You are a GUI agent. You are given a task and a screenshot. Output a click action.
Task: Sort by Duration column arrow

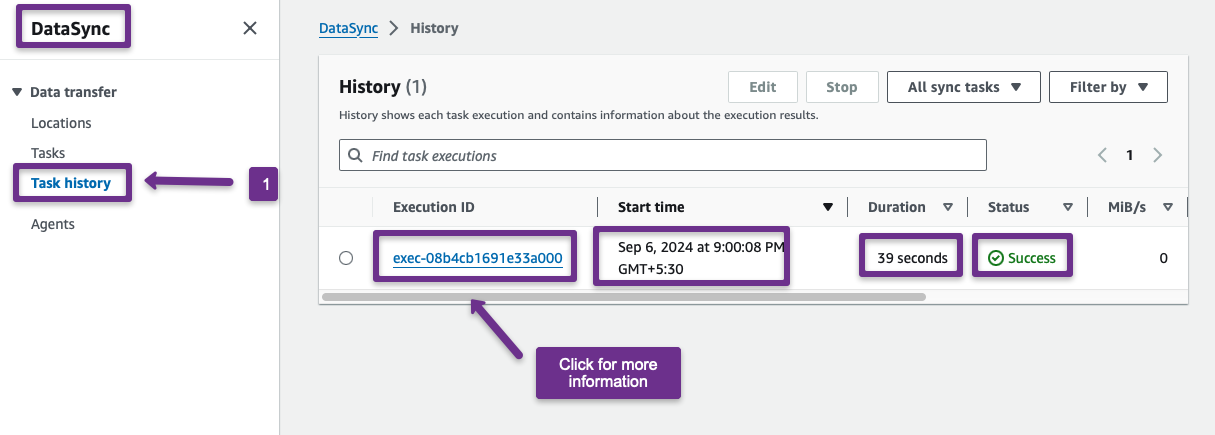[x=947, y=208]
